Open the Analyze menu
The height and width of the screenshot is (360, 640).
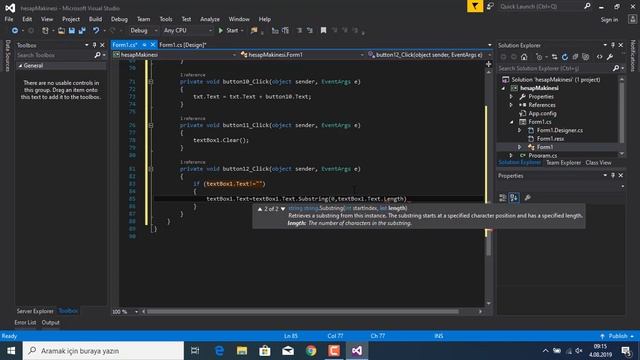click(x=210, y=19)
